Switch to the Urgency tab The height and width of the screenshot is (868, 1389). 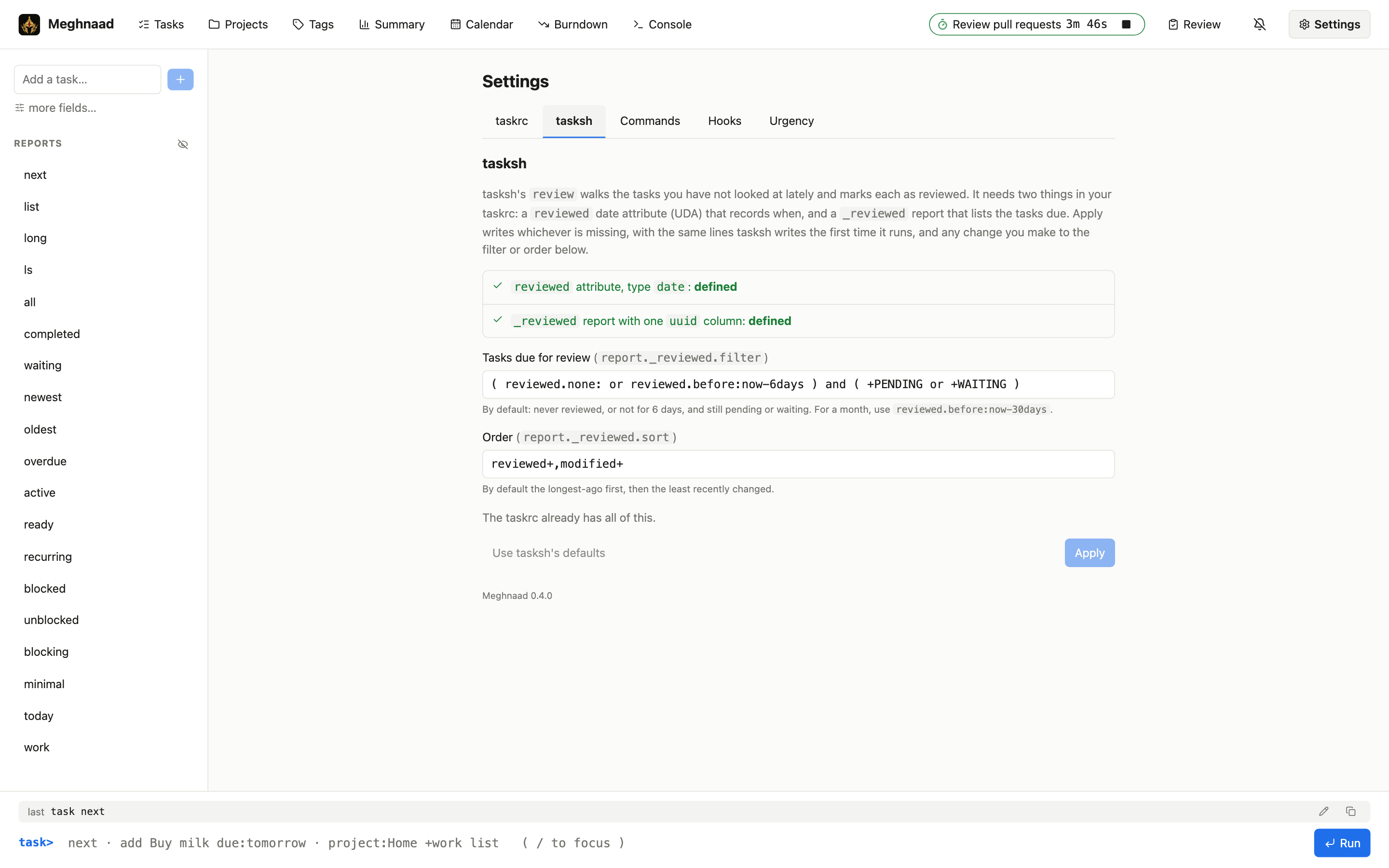pos(791,121)
